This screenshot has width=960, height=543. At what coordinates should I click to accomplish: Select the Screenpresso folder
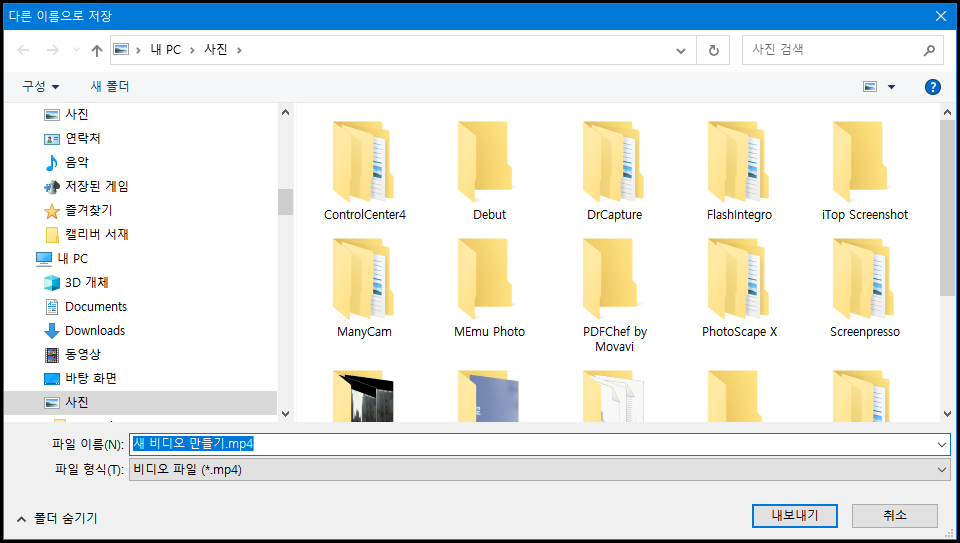point(864,288)
